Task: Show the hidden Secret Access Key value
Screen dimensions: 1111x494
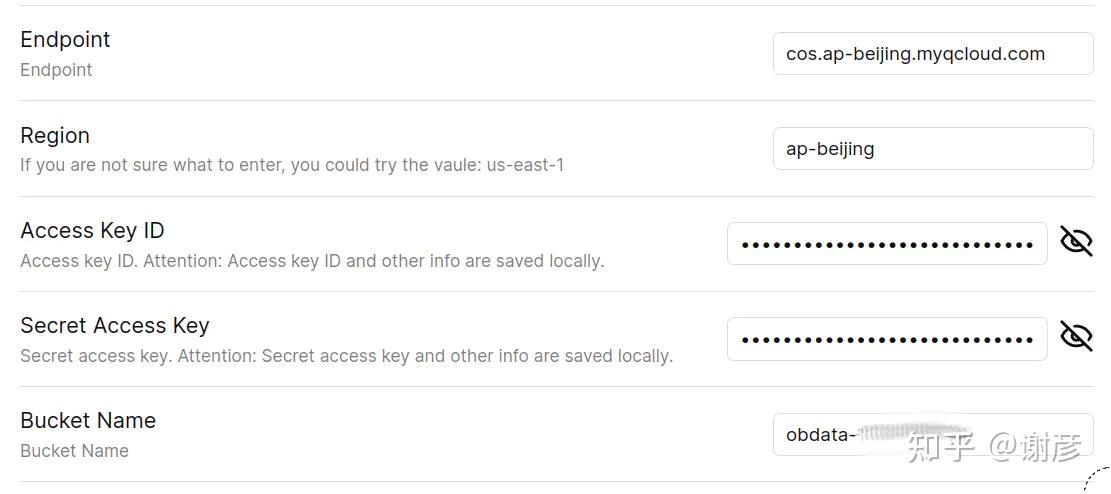Action: pos(1076,336)
